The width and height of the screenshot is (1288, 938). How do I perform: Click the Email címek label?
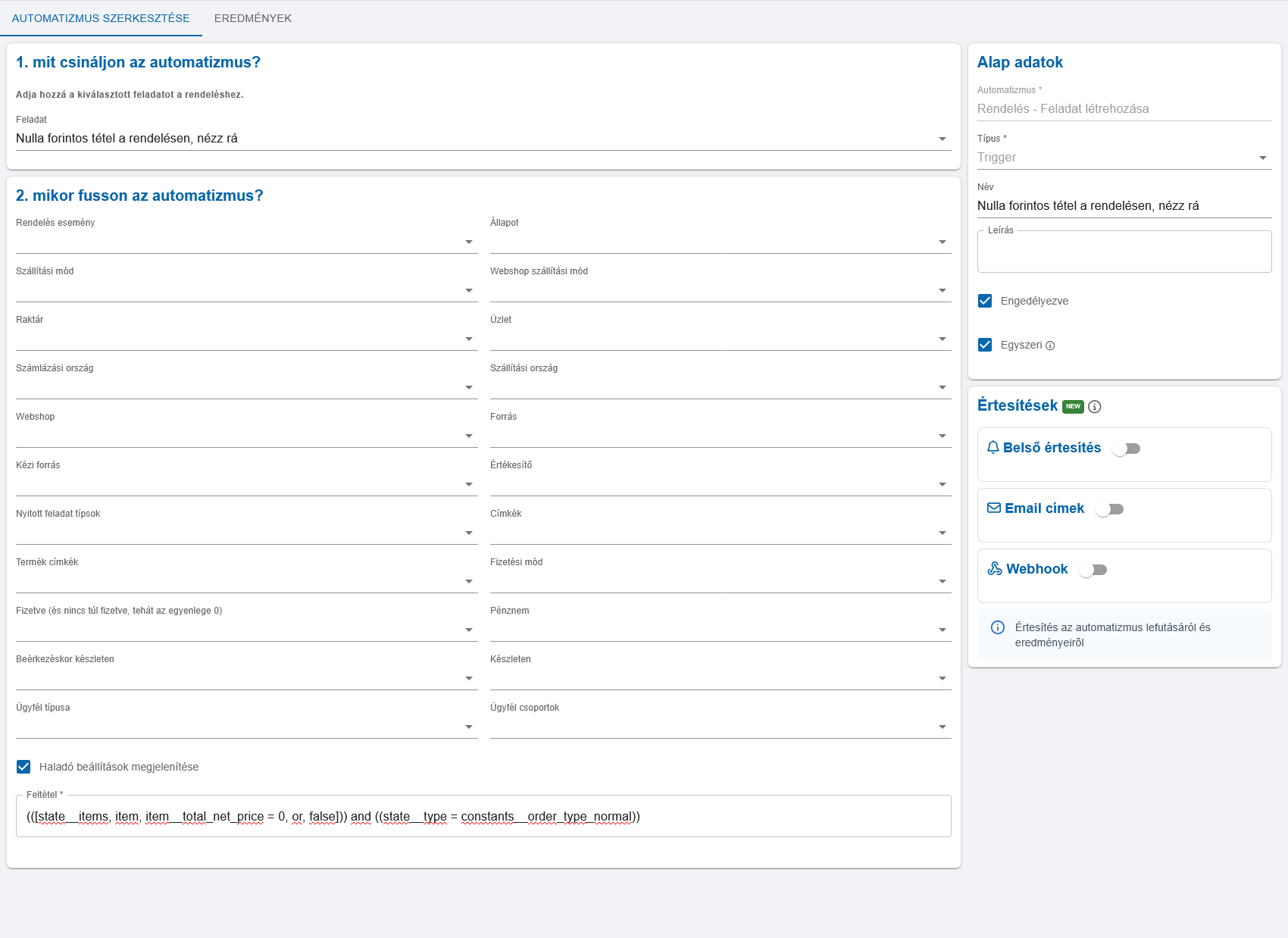(x=1044, y=508)
